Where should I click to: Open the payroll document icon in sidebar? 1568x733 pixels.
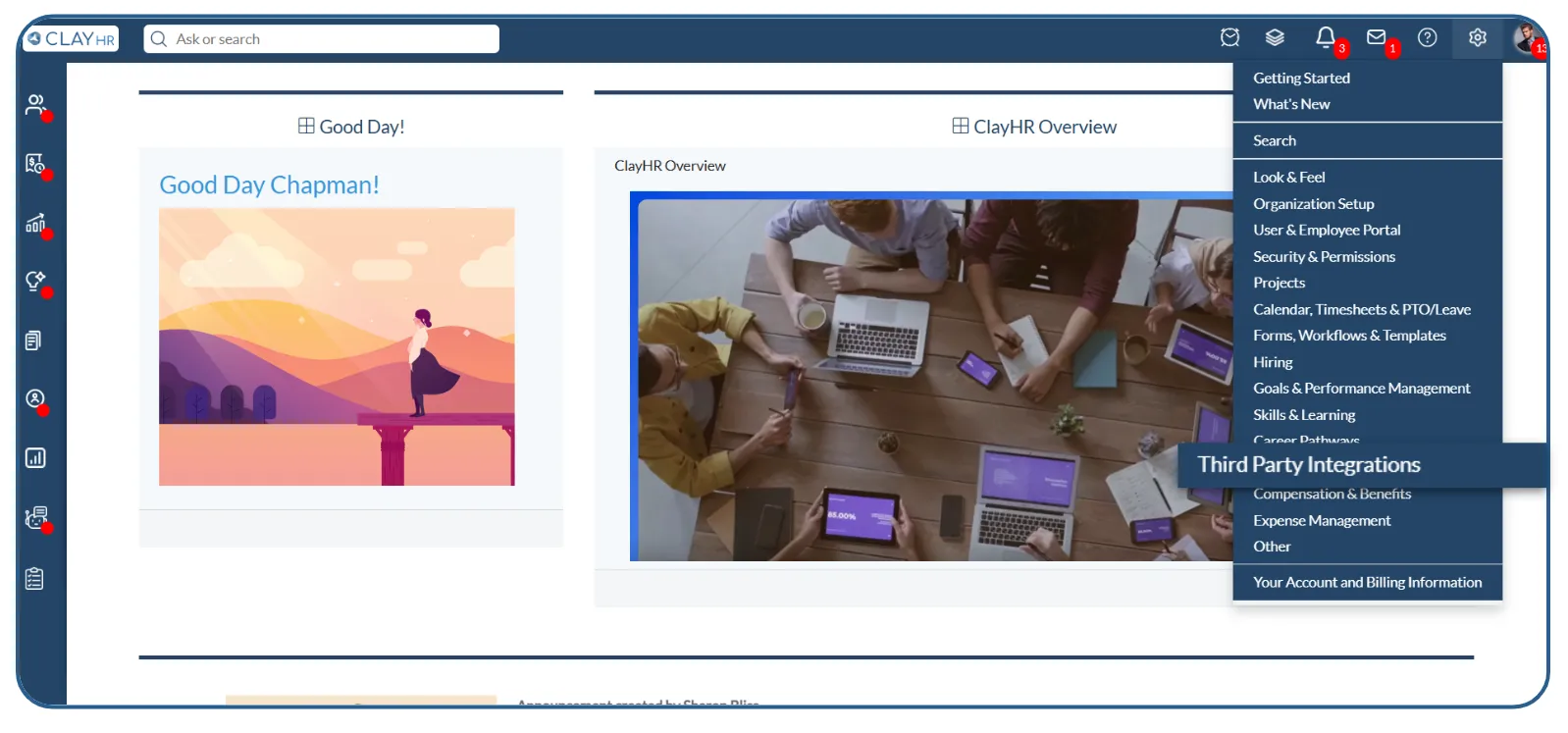tap(35, 164)
